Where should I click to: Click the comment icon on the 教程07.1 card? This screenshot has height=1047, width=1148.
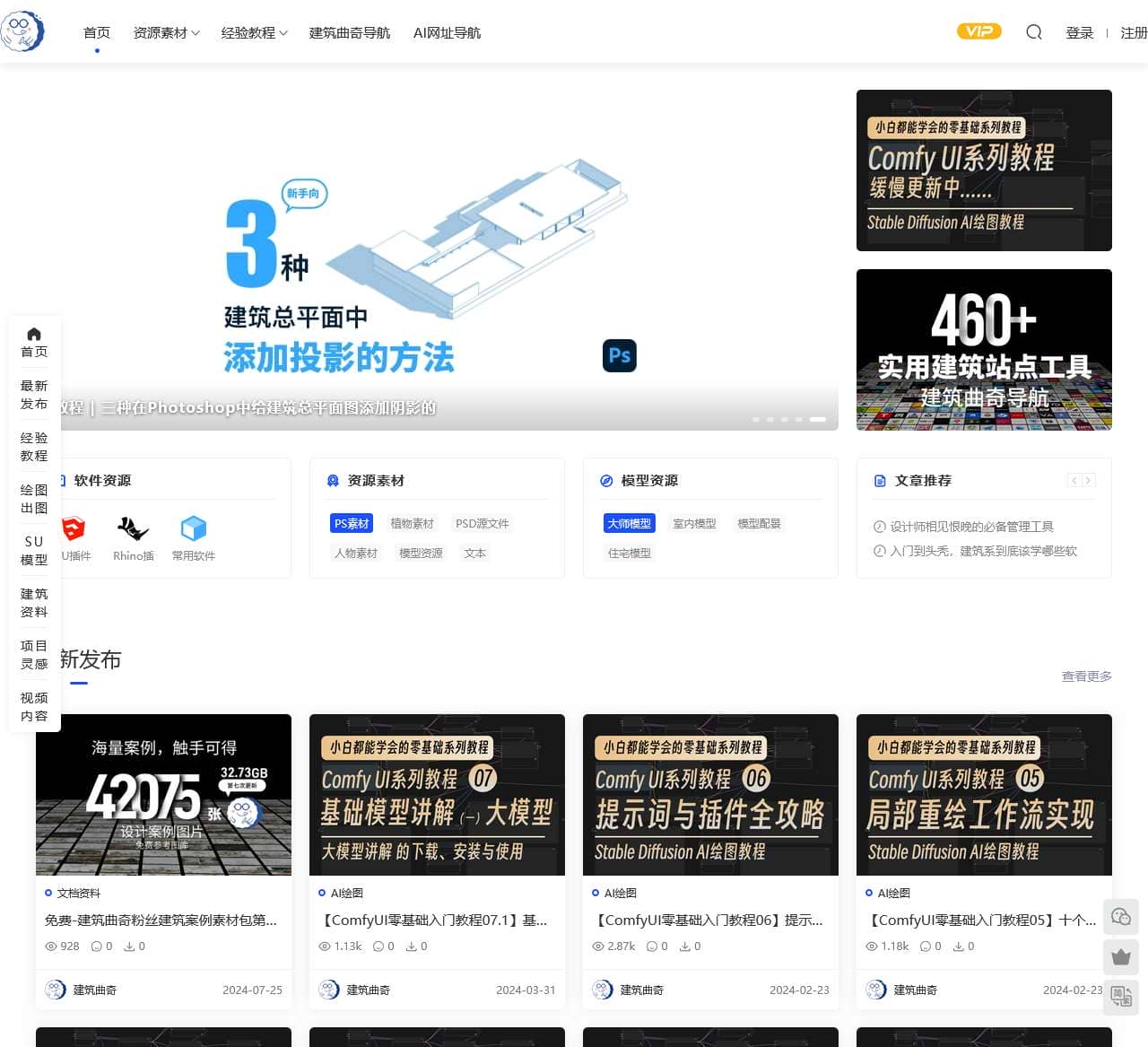pos(378,947)
